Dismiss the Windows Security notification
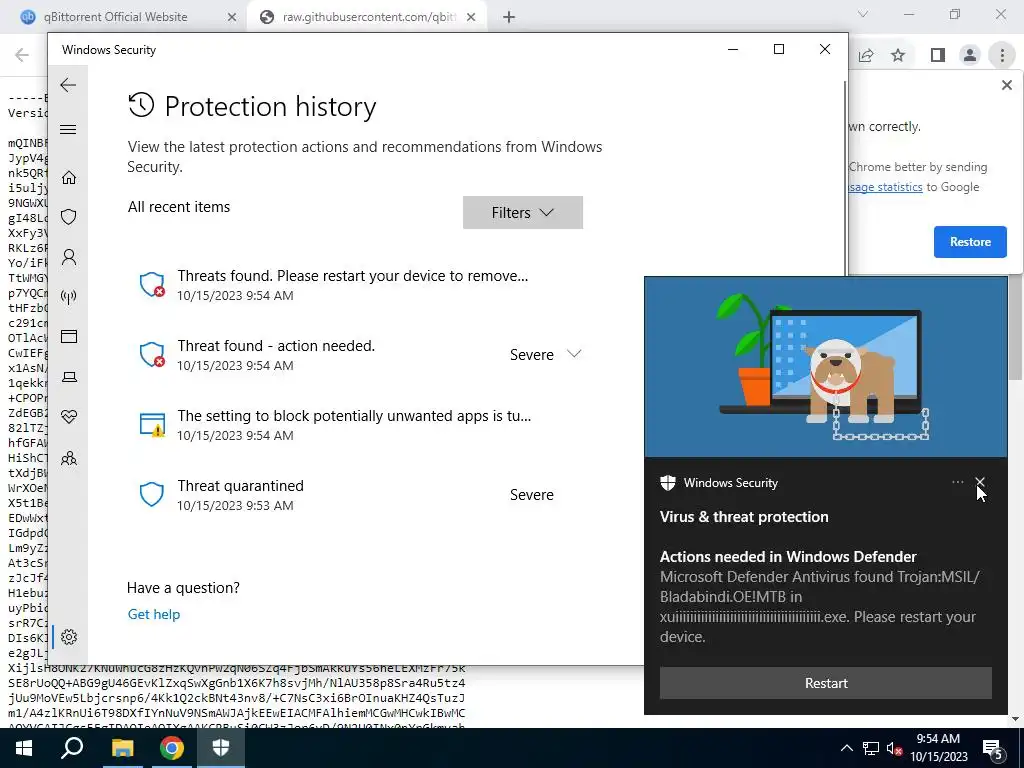Viewport: 1024px width, 768px height. (980, 482)
